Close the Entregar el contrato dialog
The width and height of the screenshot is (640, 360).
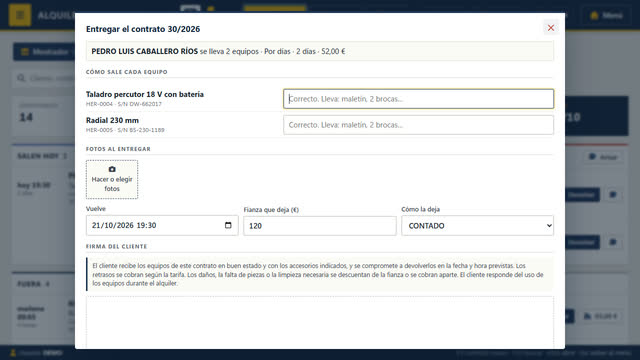pyautogui.click(x=551, y=28)
